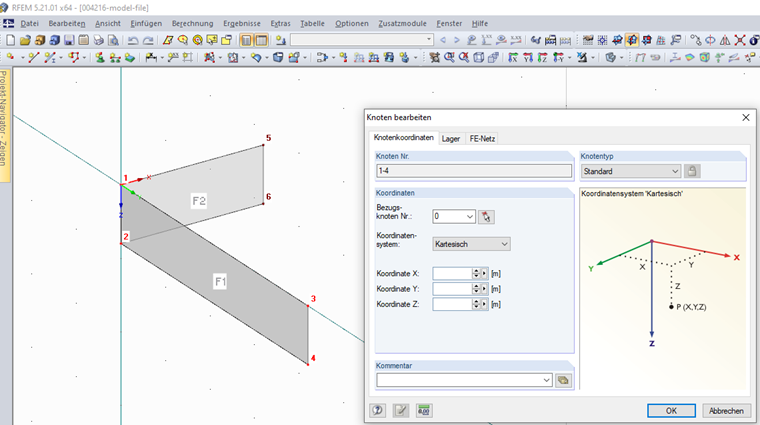
Task: Open the arrow menu beside Koordinate Z
Action: click(484, 304)
